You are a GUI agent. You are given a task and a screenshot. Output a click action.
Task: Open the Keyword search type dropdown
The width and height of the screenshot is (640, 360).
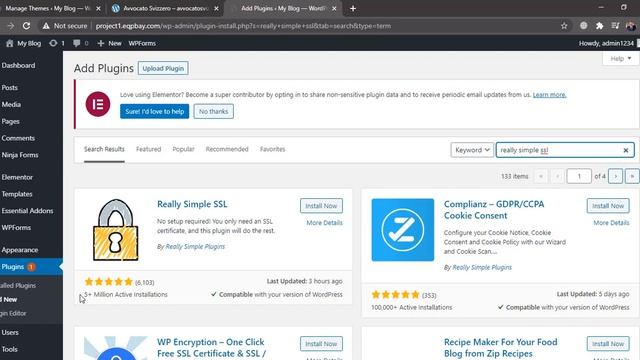(x=472, y=150)
